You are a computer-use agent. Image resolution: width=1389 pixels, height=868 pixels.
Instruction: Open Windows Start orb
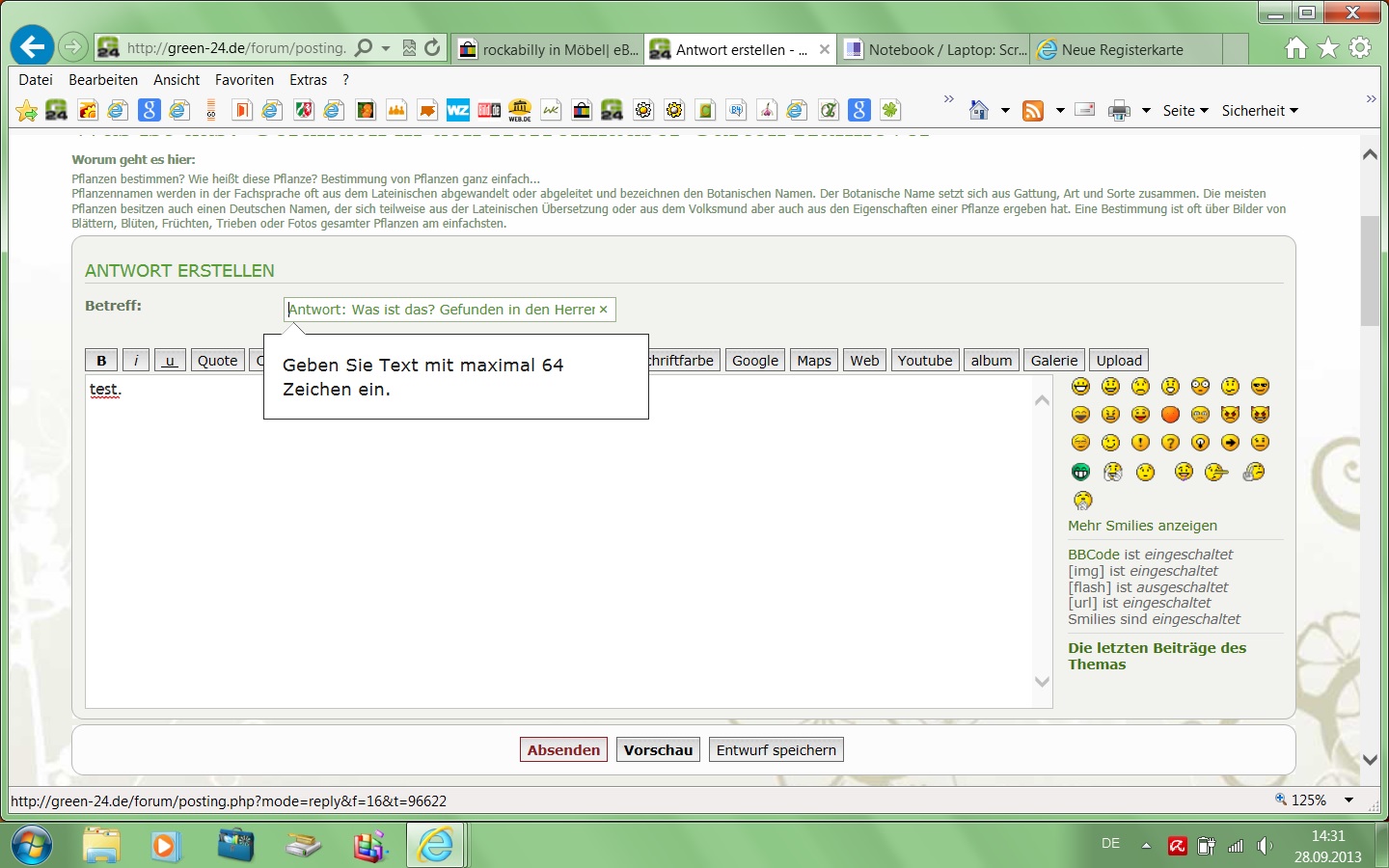point(32,846)
